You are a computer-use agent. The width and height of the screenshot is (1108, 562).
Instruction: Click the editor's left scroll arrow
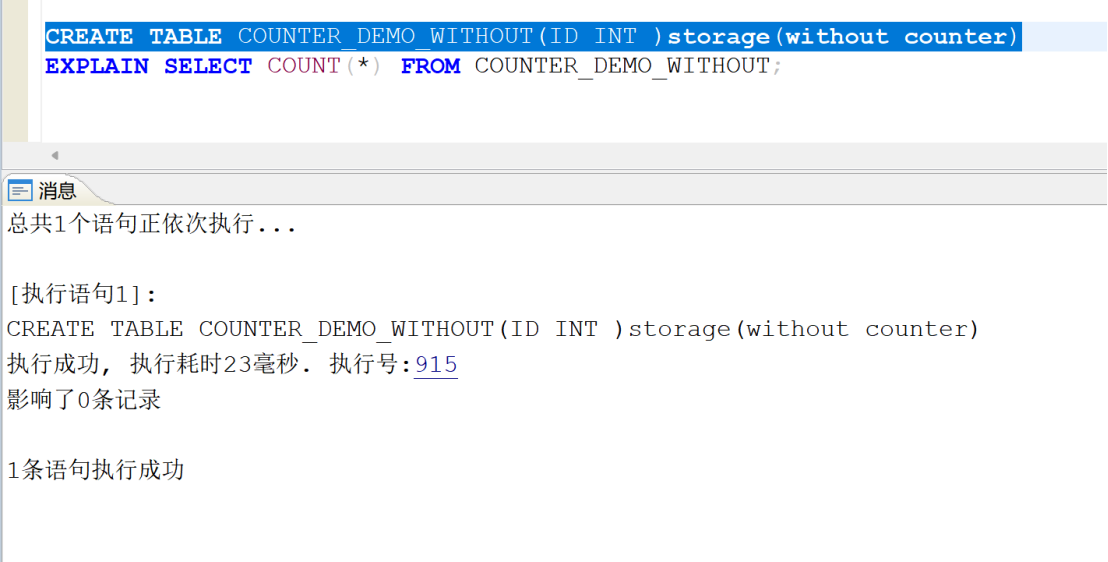(55, 156)
